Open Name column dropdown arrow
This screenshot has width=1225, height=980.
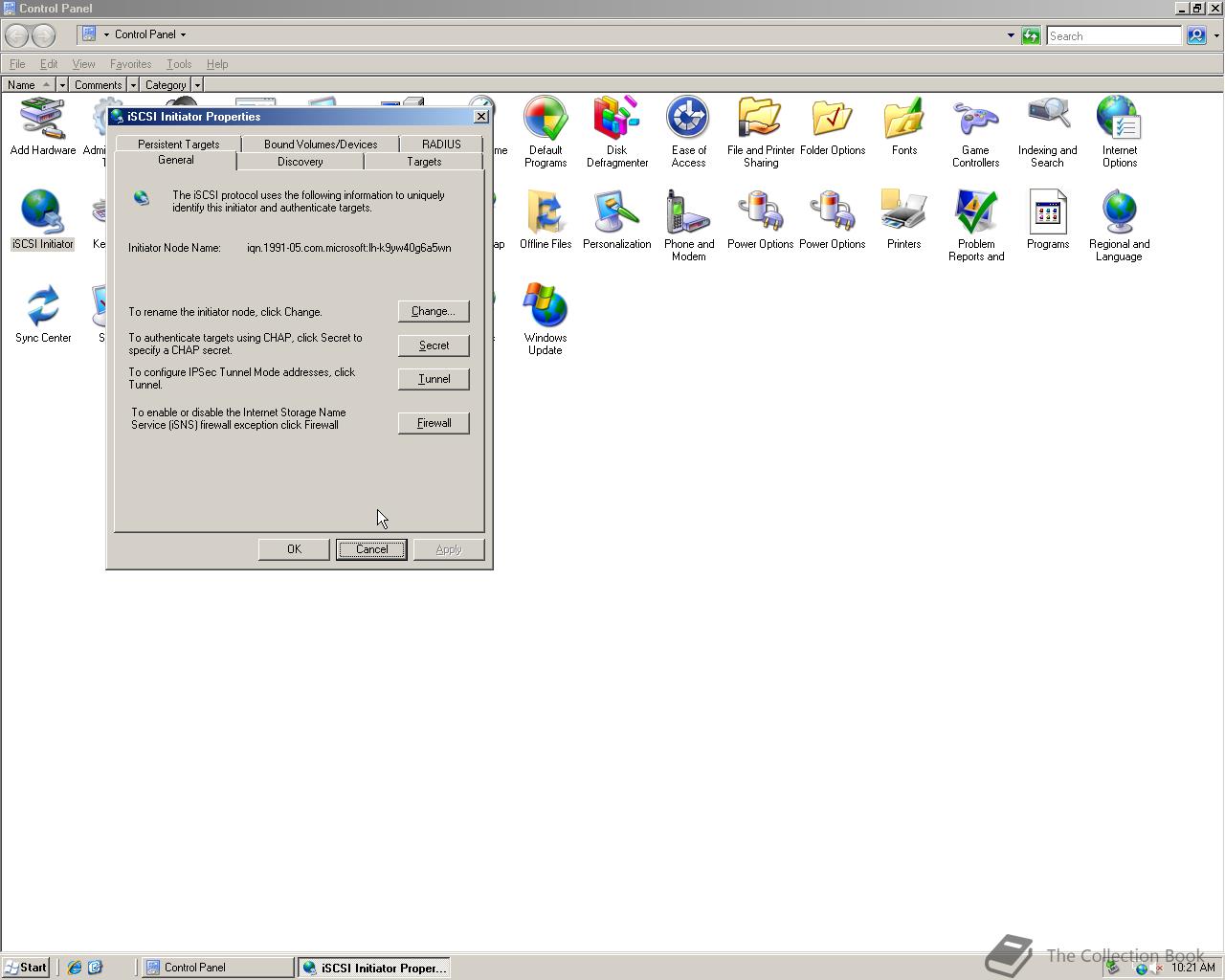(x=62, y=85)
